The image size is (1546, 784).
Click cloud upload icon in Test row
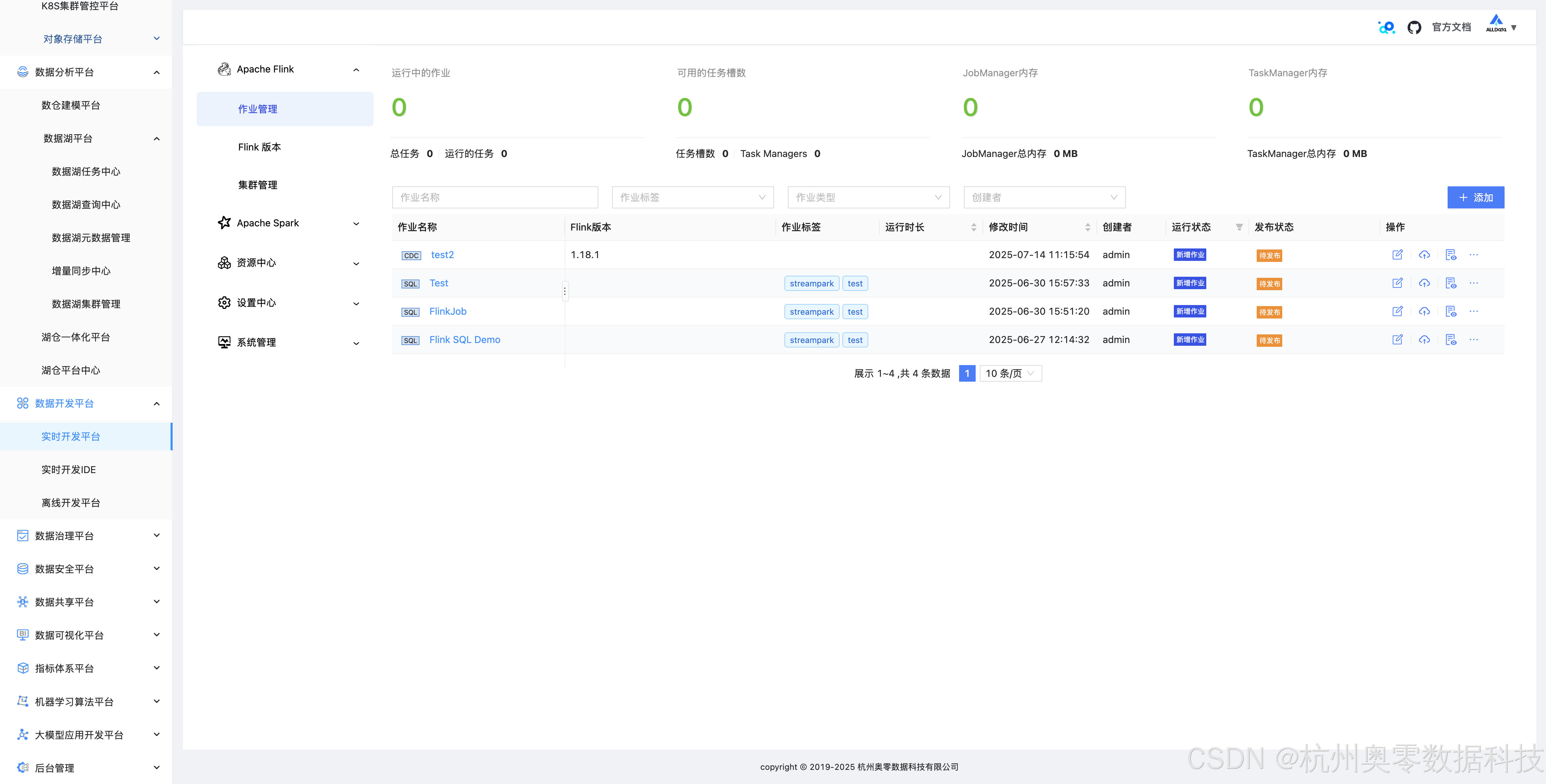click(1424, 283)
